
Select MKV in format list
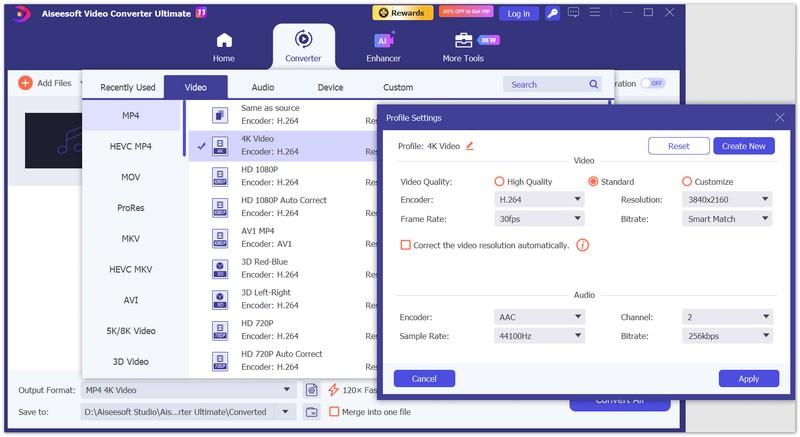pos(131,238)
